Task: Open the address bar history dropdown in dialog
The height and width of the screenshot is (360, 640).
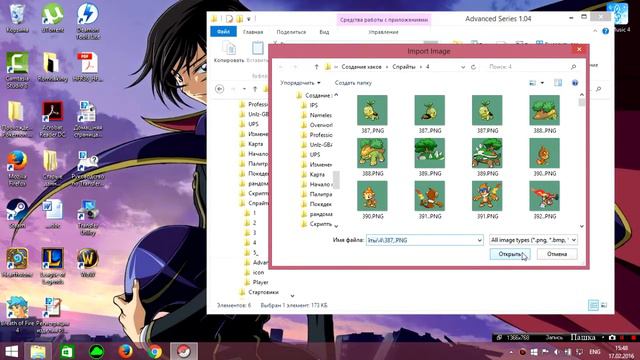Action: [463, 67]
